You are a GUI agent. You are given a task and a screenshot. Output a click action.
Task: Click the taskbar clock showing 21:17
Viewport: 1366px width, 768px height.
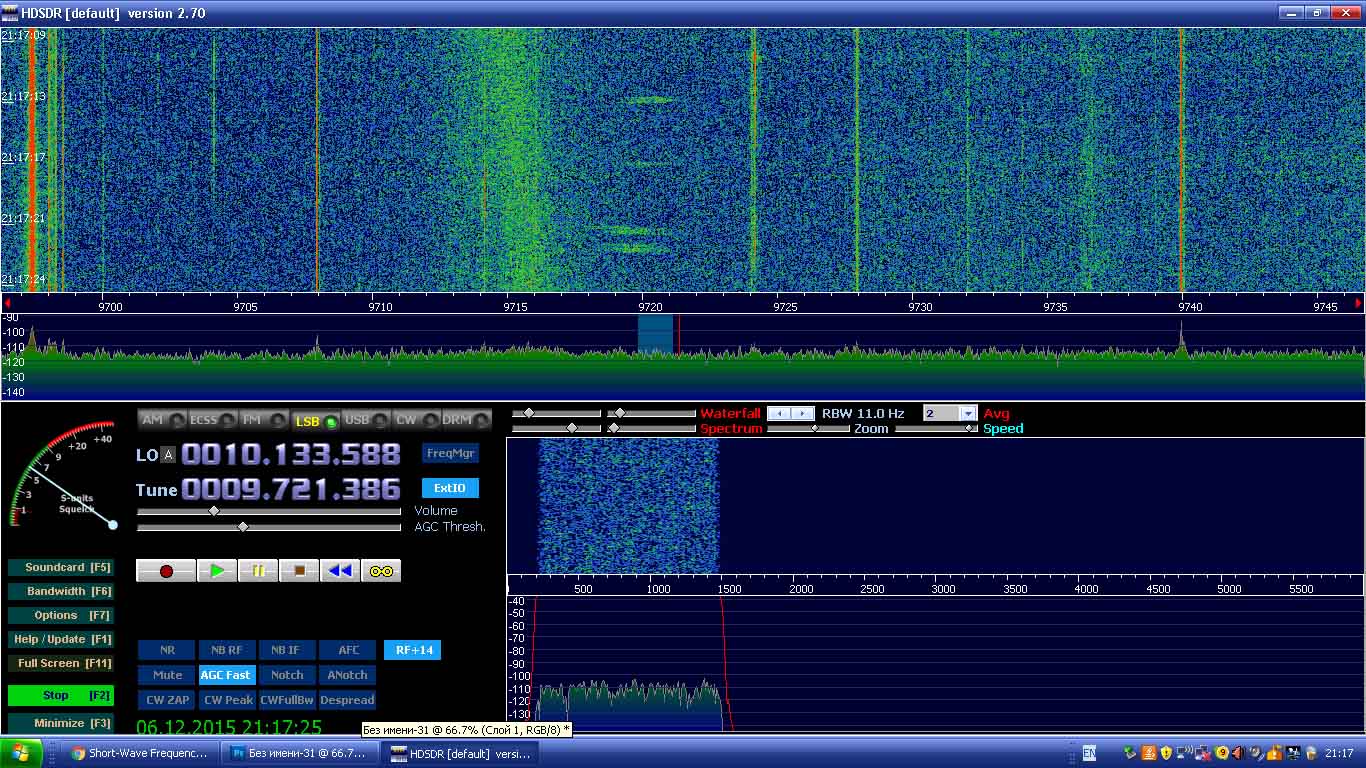coord(1339,753)
